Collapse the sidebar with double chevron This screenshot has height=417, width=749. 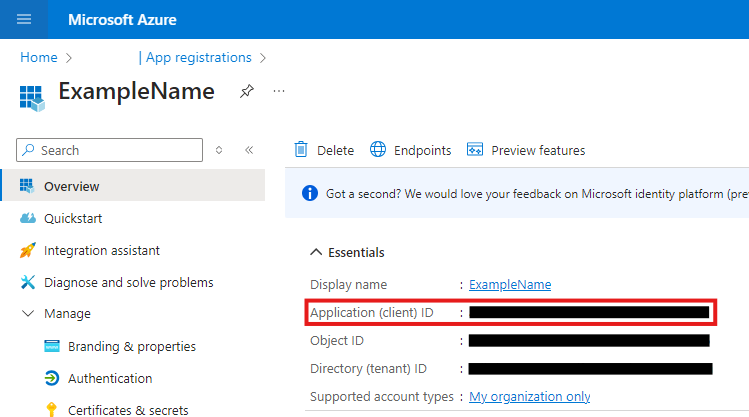click(249, 150)
